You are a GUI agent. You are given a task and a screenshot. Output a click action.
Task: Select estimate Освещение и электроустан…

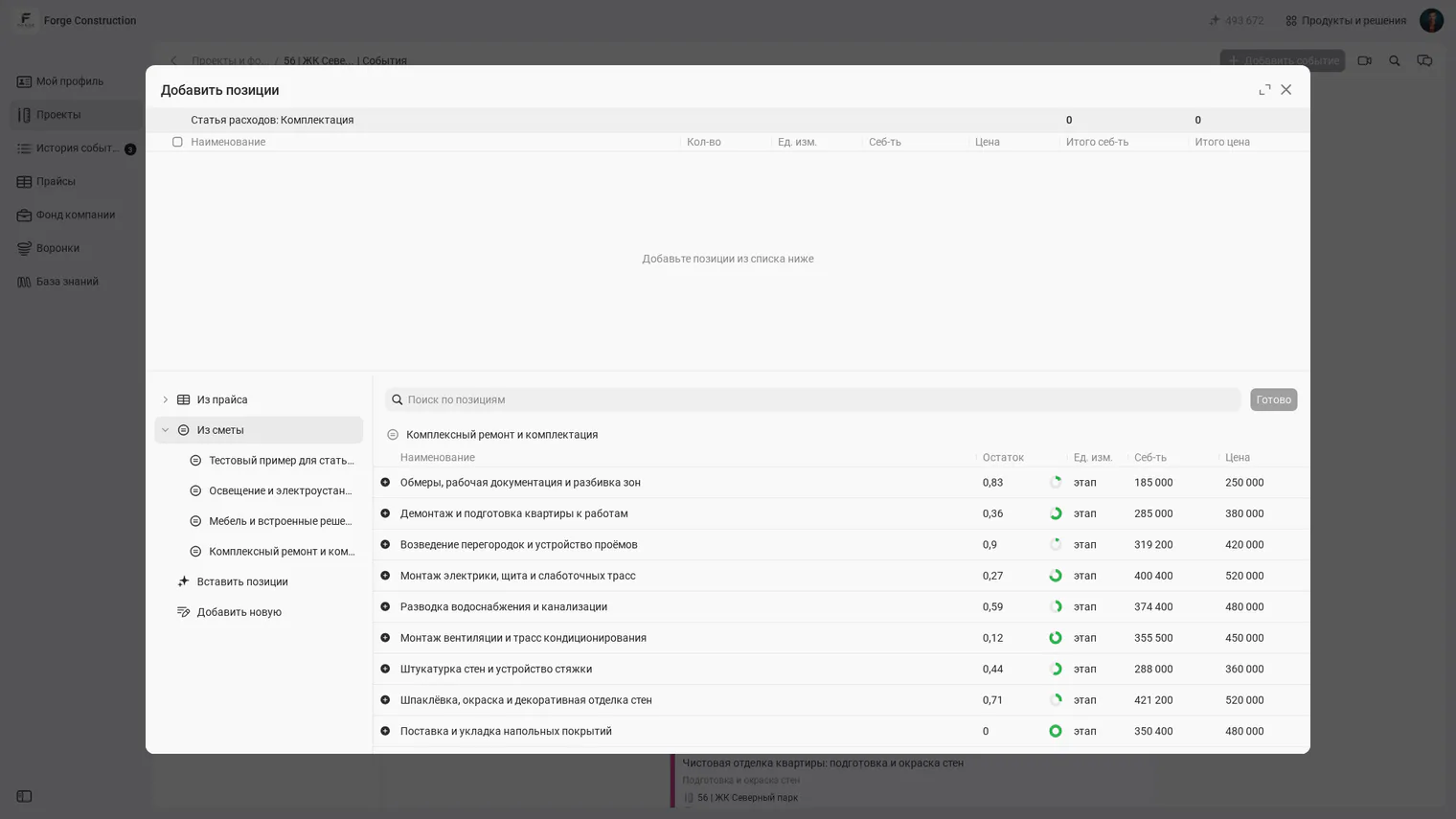tap(272, 490)
